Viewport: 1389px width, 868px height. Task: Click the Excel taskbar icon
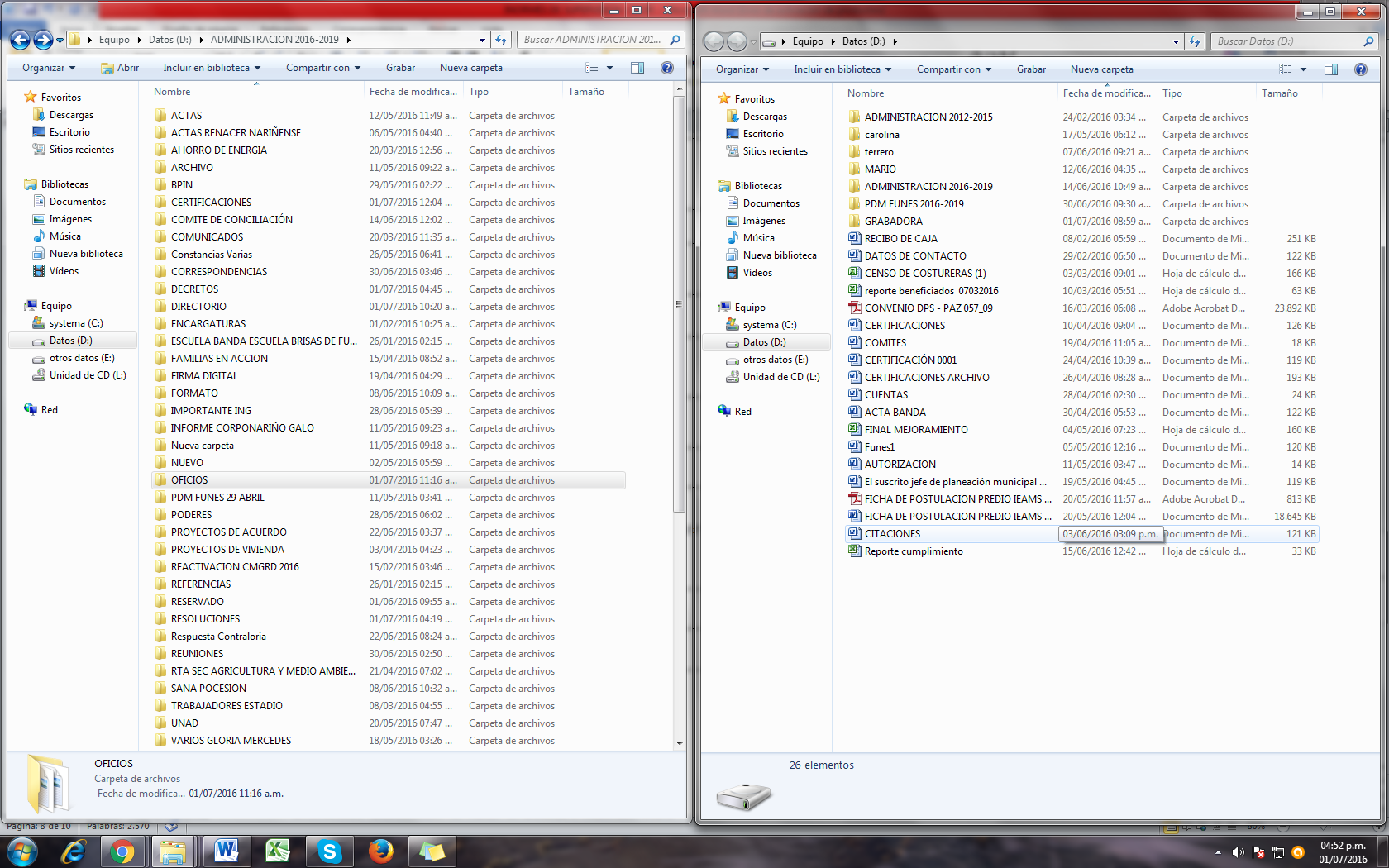[x=278, y=851]
